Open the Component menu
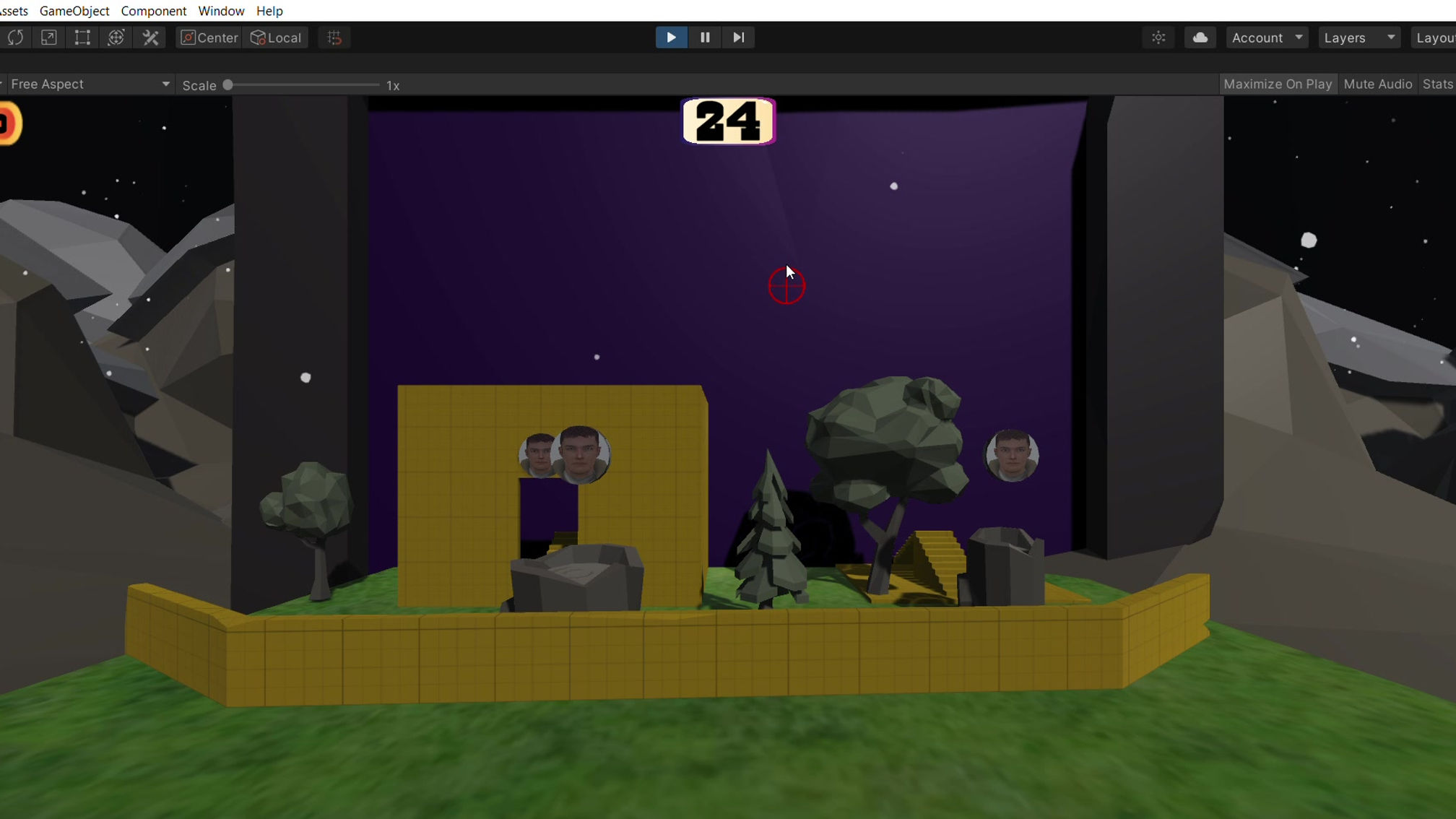 point(153,11)
